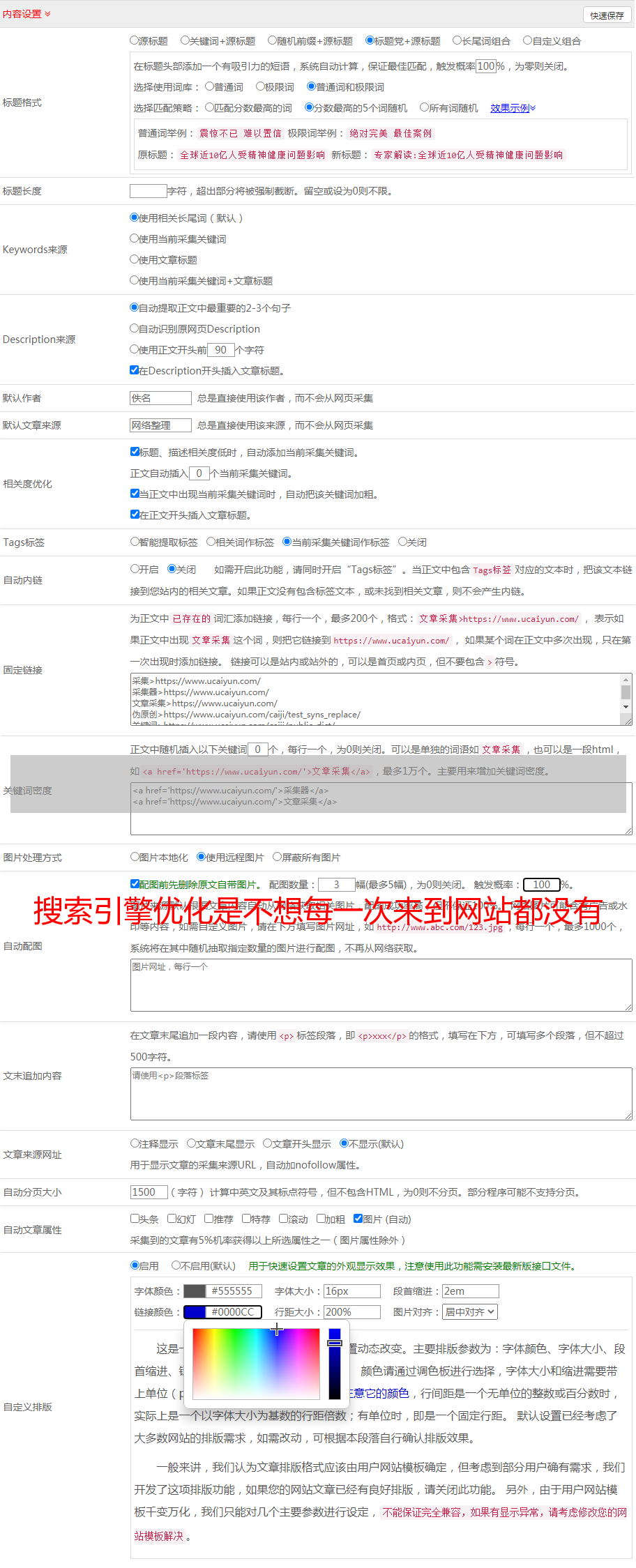Screen dimensions: 636x1568
Task: Choose 随机前缀+源标题 title format
Action: (273, 40)
